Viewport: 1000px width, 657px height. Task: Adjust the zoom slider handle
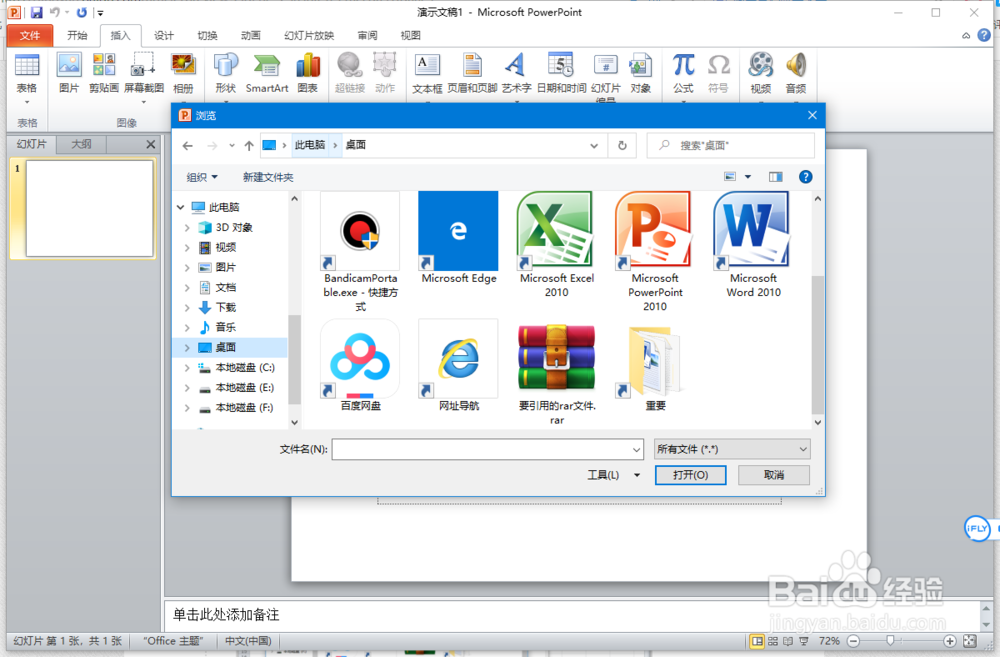click(x=890, y=641)
